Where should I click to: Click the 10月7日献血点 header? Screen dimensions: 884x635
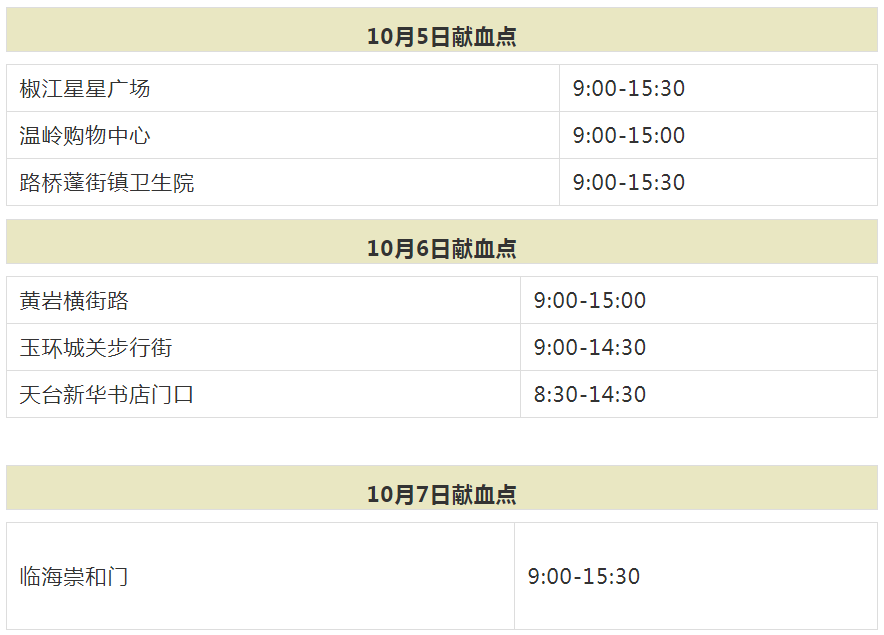pyautogui.click(x=442, y=488)
